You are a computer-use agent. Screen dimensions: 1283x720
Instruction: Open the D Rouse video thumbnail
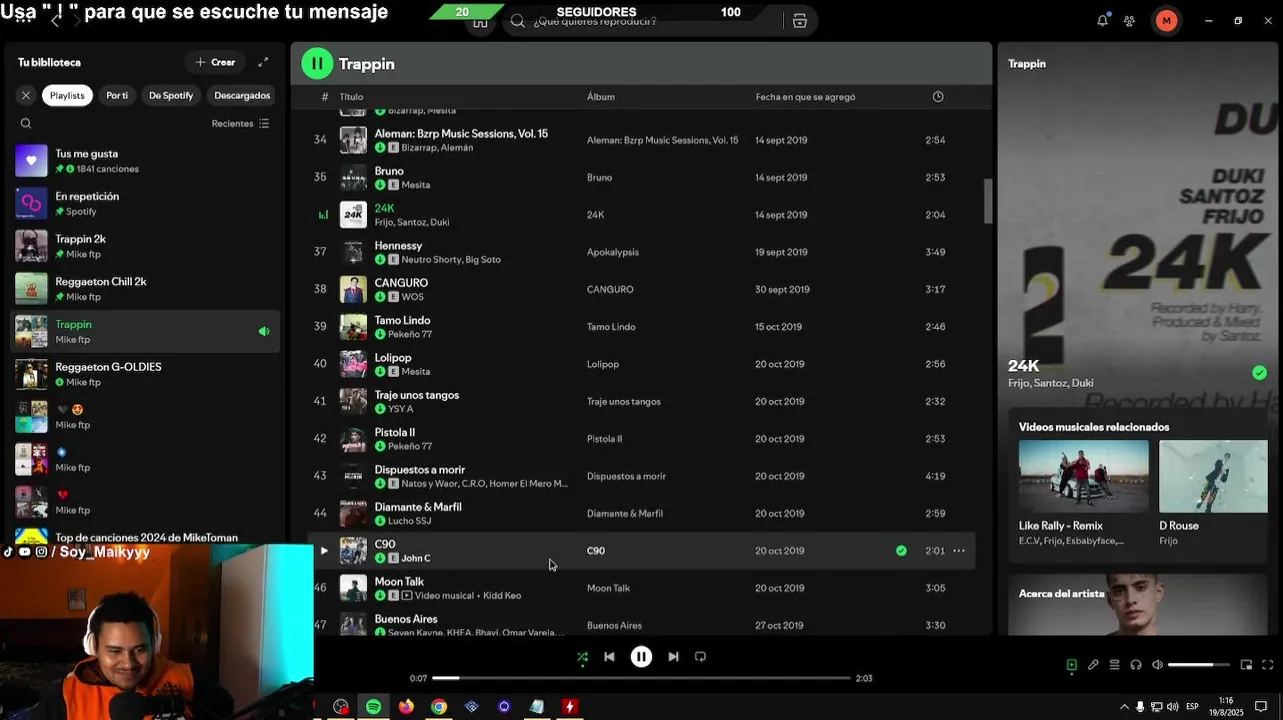tap(1213, 476)
